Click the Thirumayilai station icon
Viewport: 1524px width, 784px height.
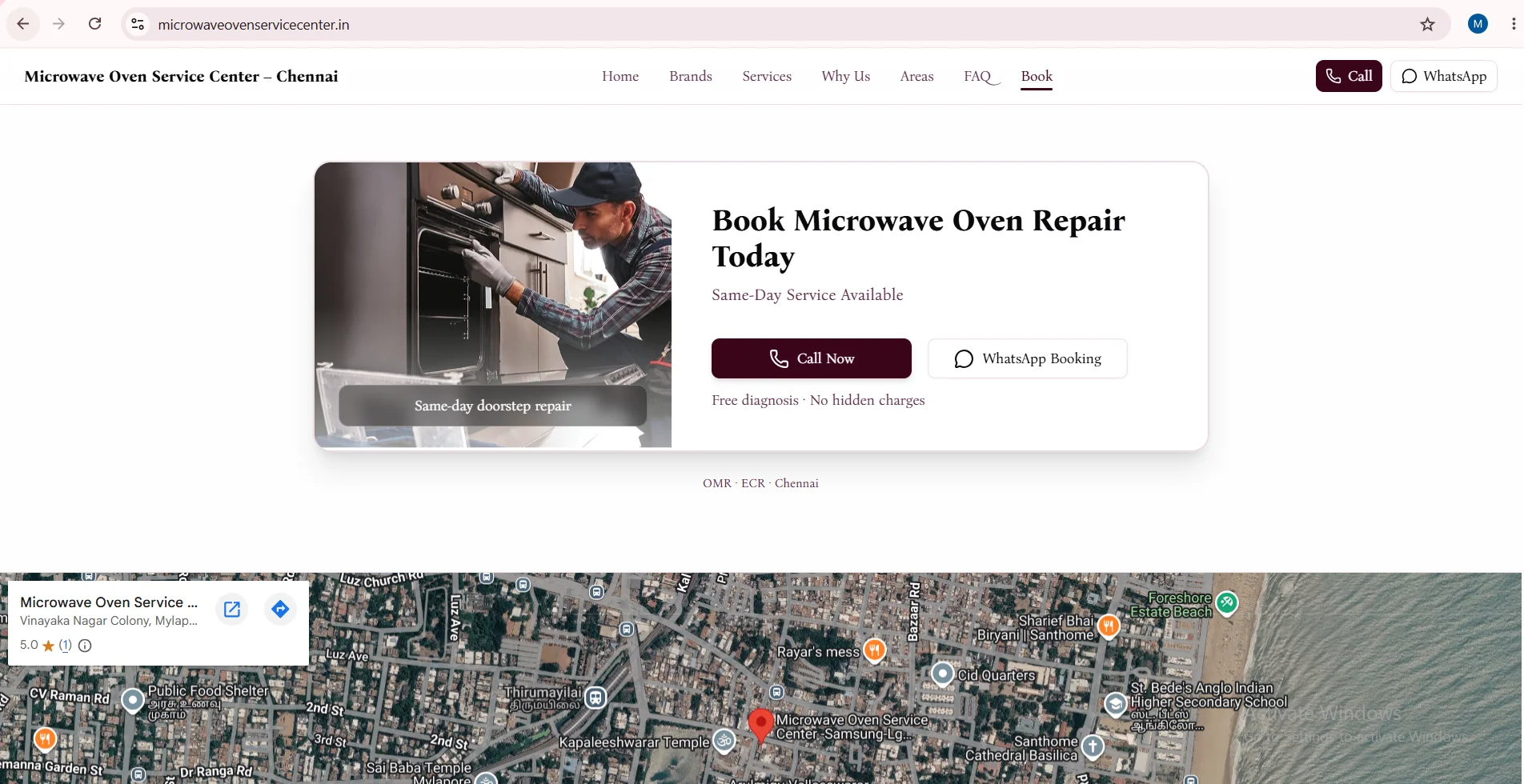pyautogui.click(x=596, y=698)
